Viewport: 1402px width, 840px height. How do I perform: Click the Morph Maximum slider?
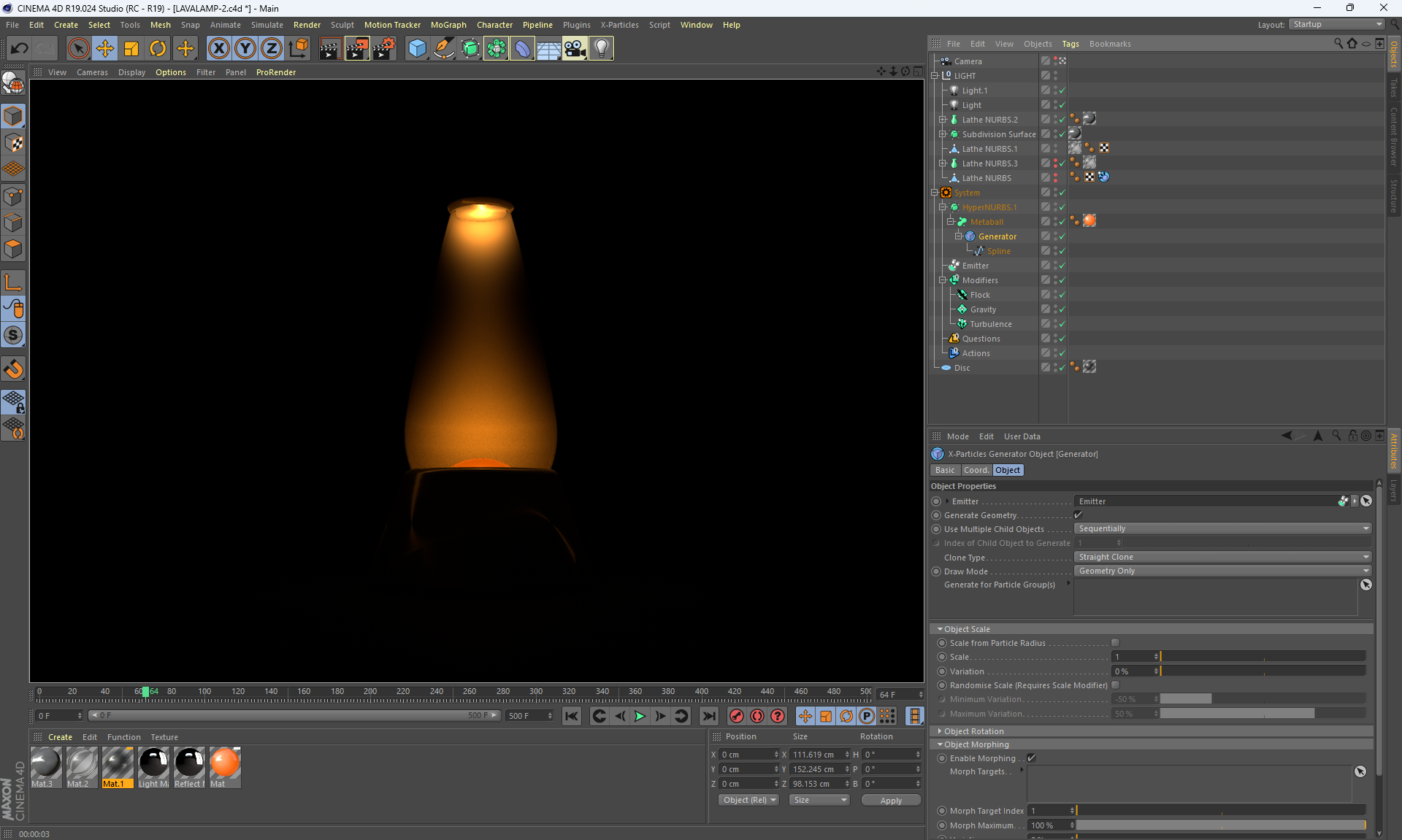(1220, 825)
